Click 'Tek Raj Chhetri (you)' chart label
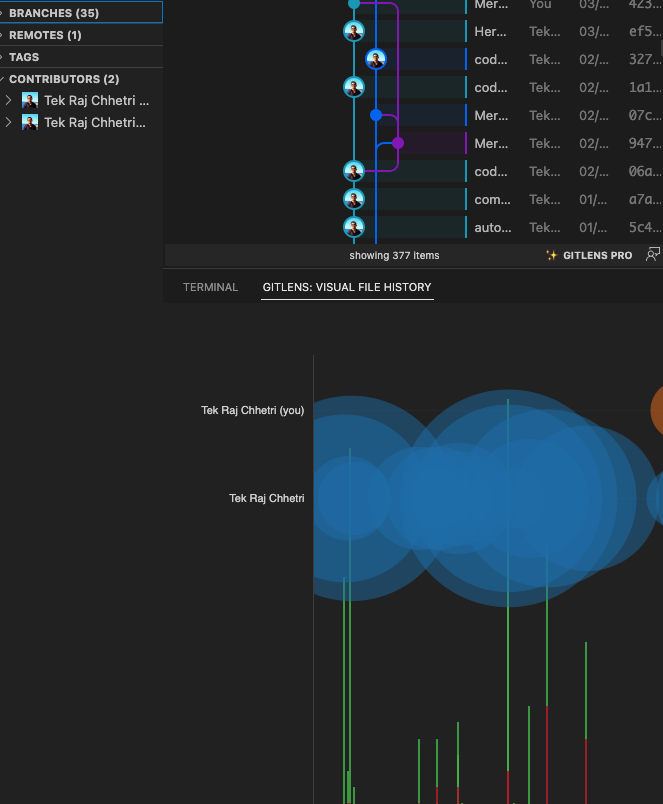Screen dimensions: 663x804 click(252, 410)
